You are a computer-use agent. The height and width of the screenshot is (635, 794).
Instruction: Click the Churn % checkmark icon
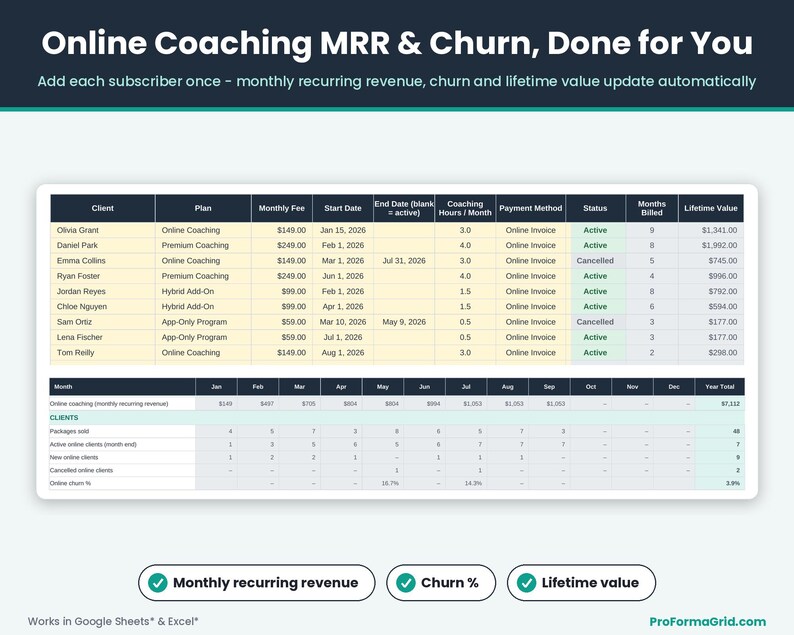pos(406,583)
